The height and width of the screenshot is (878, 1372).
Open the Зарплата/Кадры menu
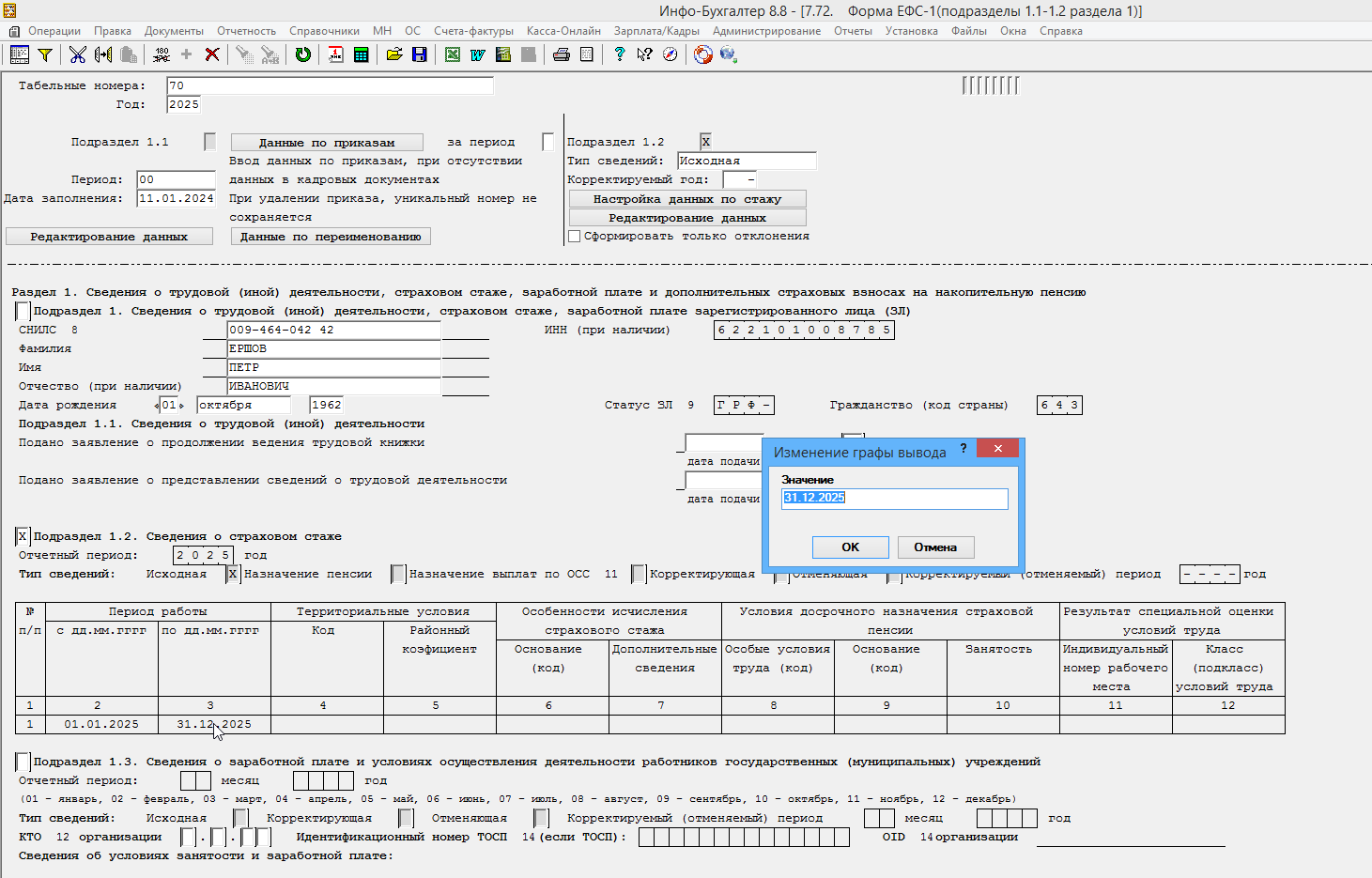coord(656,31)
